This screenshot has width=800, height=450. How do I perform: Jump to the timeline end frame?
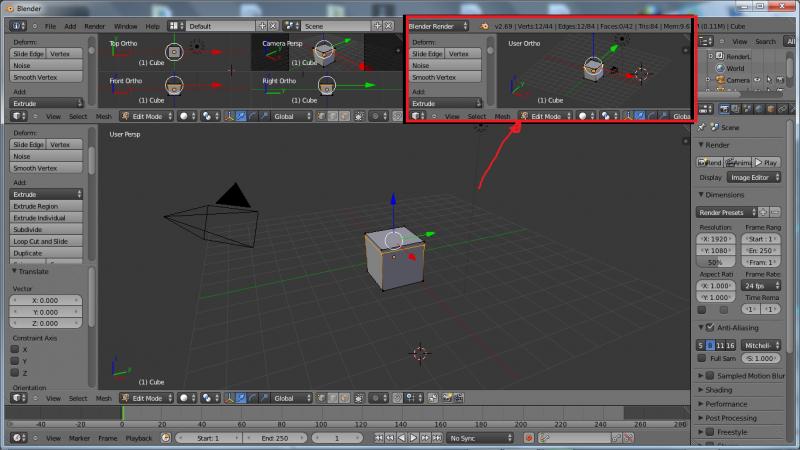click(437, 438)
